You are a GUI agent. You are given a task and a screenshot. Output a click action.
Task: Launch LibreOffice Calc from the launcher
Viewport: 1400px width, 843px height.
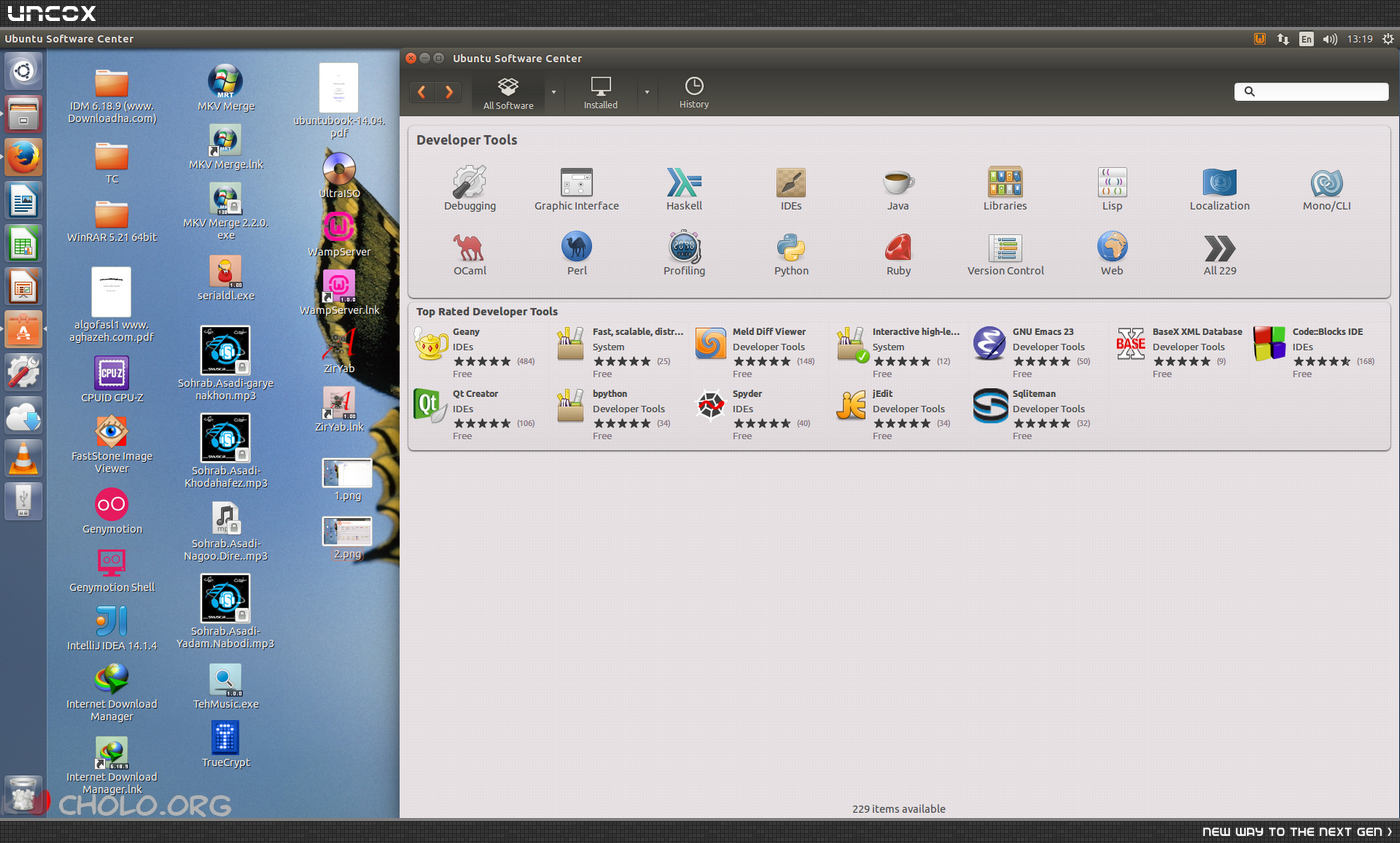(x=23, y=243)
